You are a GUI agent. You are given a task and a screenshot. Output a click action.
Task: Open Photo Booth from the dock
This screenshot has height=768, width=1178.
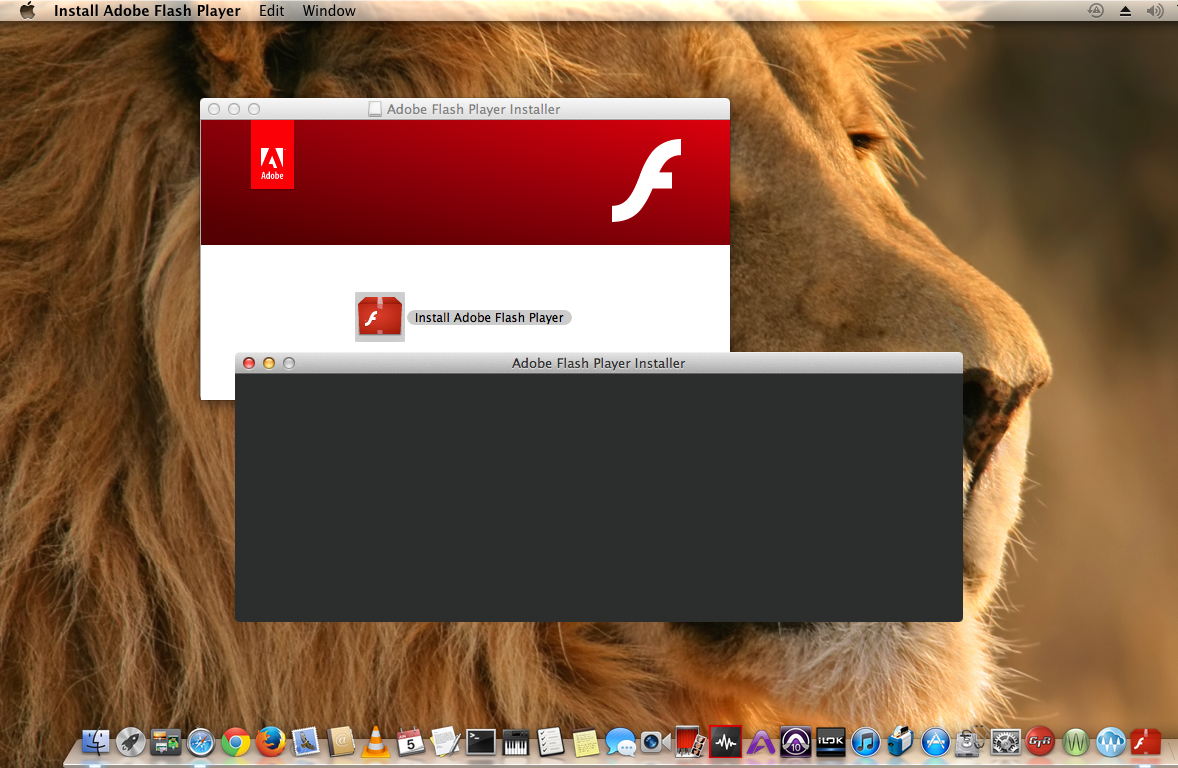690,742
